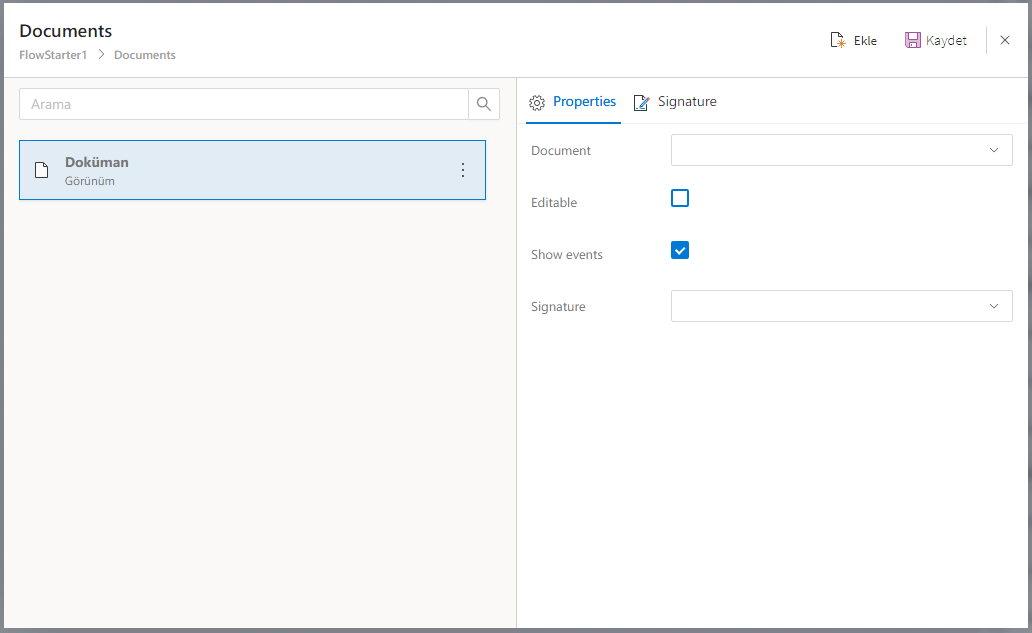Click the gear icon on Properties tab
Image resolution: width=1032 pixels, height=633 pixels.
point(537,103)
